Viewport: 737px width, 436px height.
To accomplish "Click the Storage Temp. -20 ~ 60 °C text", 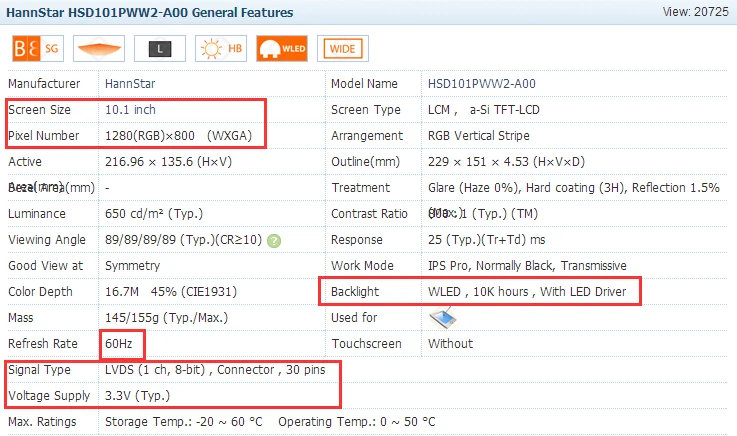I will point(184,422).
